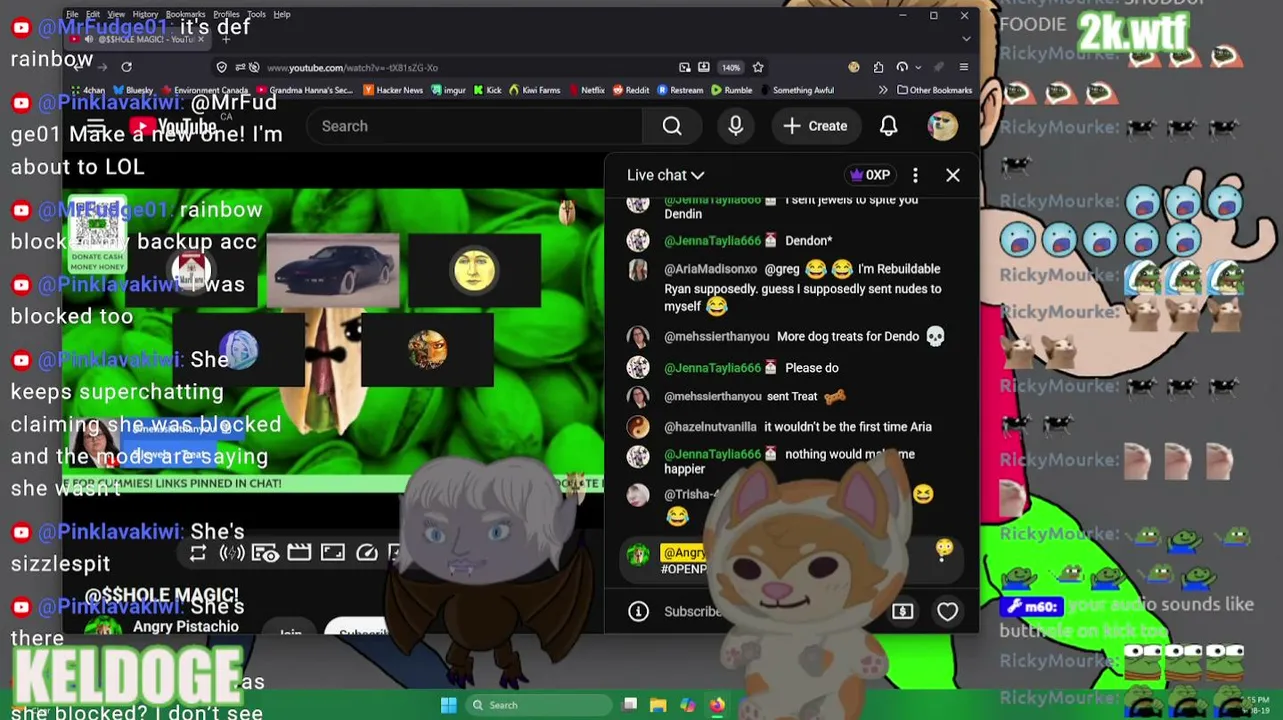Expand the list all tabs chevron
Image resolution: width=1283 pixels, height=720 pixels.
click(x=965, y=39)
